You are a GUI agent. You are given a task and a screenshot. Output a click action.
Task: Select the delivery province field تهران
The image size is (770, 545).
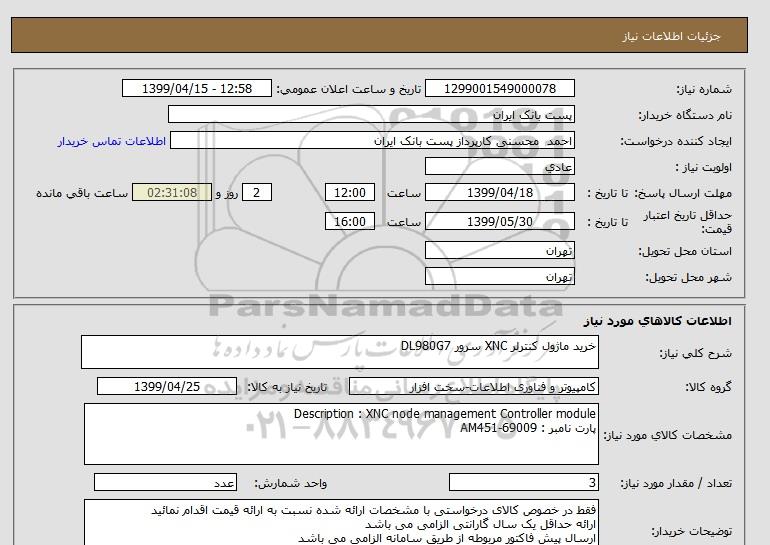pos(499,250)
